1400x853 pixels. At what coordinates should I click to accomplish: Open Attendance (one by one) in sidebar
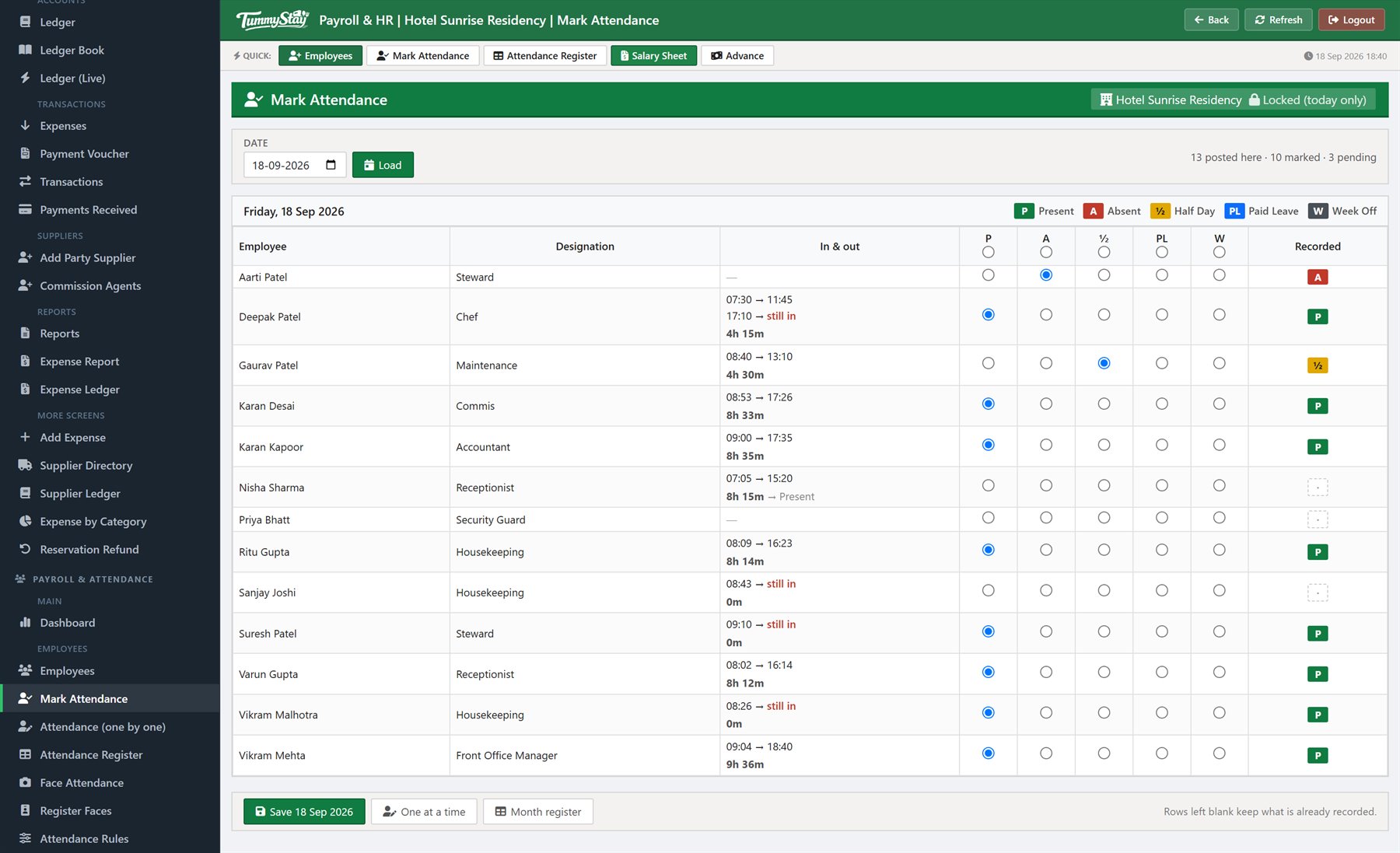click(103, 726)
